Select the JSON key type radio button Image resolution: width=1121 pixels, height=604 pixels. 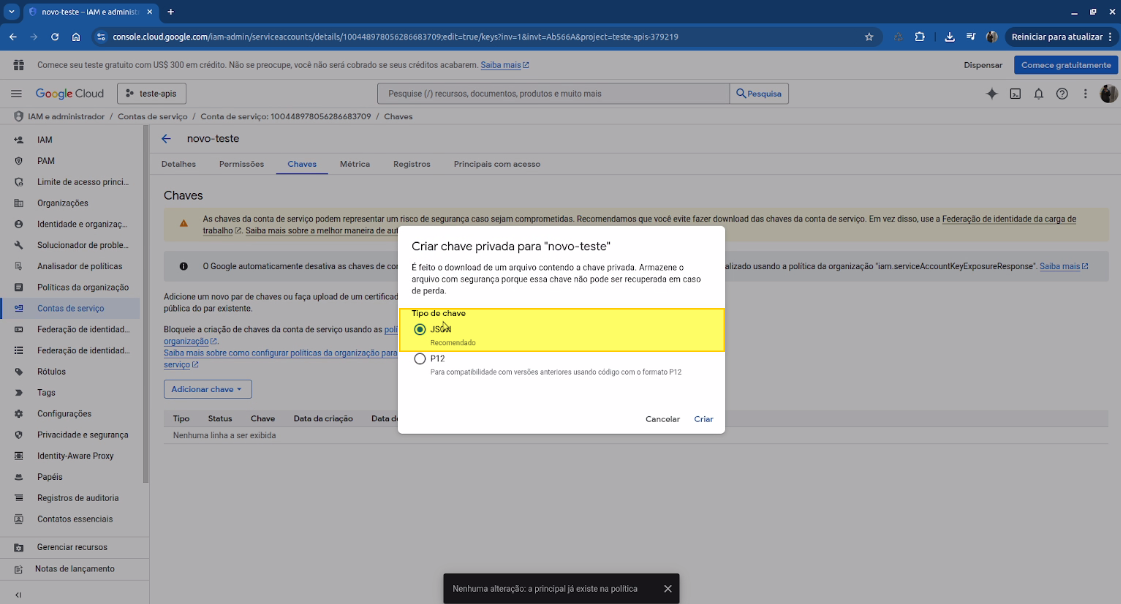click(420, 330)
